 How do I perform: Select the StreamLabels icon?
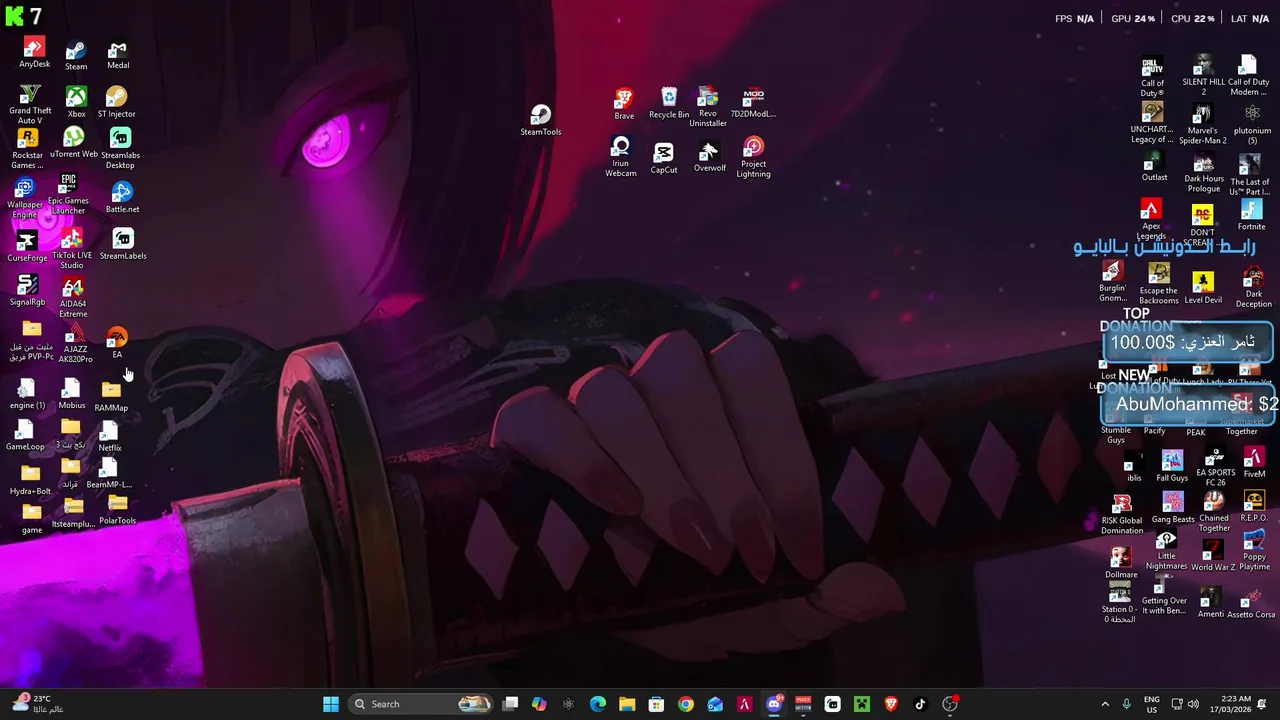(x=123, y=245)
